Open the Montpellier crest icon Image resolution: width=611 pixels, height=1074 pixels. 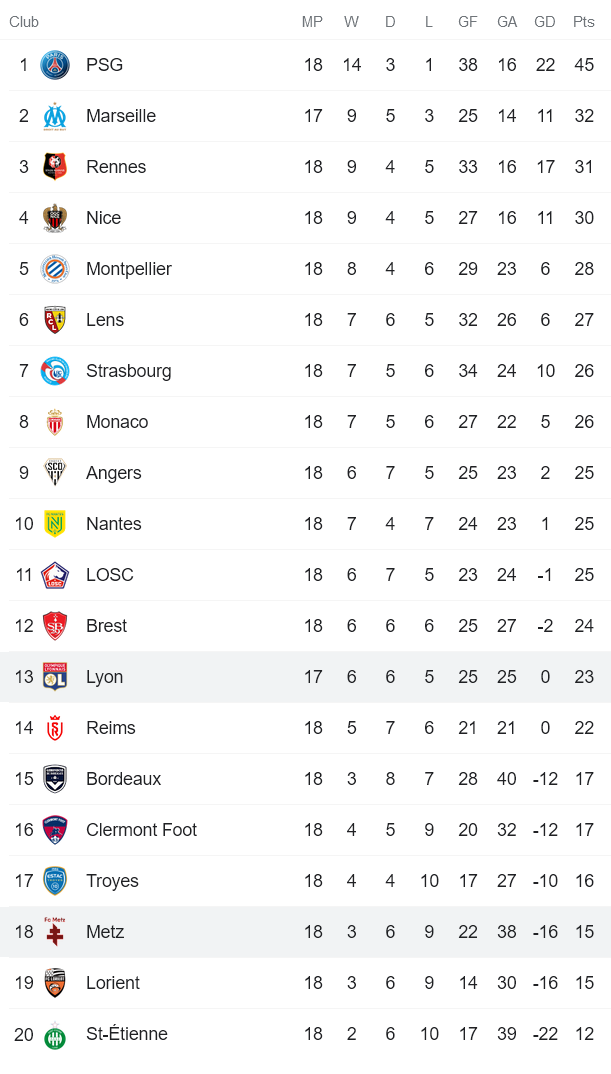[x=55, y=269]
